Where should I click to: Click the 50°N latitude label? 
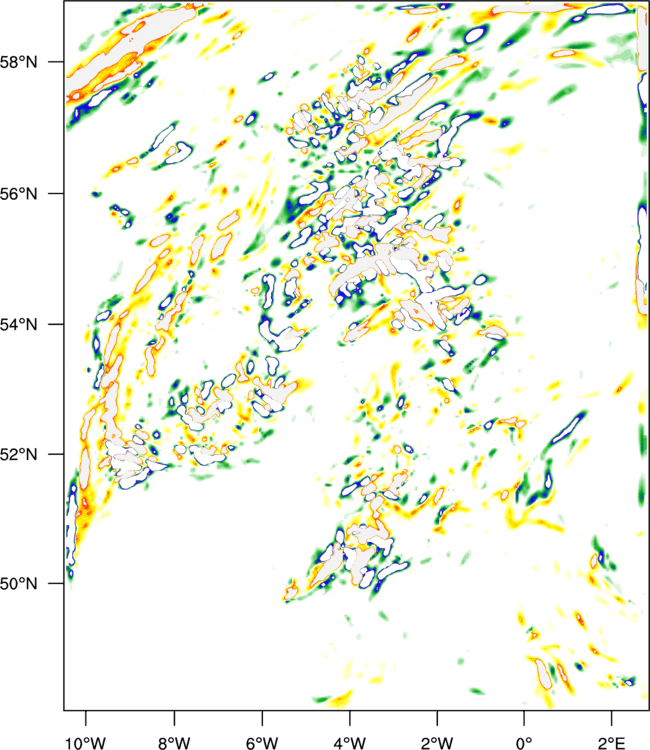18,584
